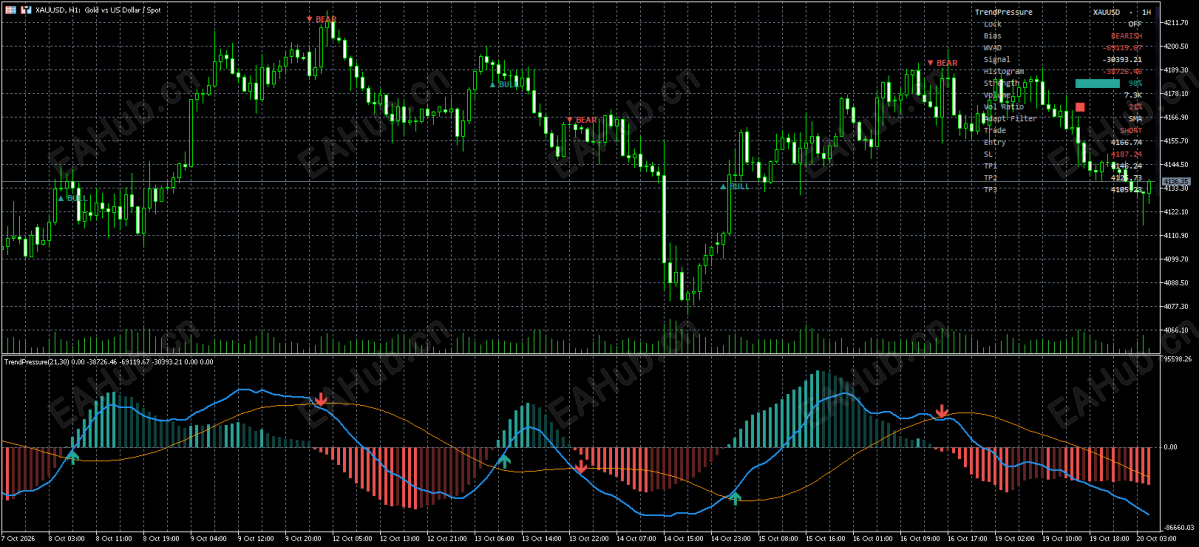Click the Signal value -30393.21

1123,59
